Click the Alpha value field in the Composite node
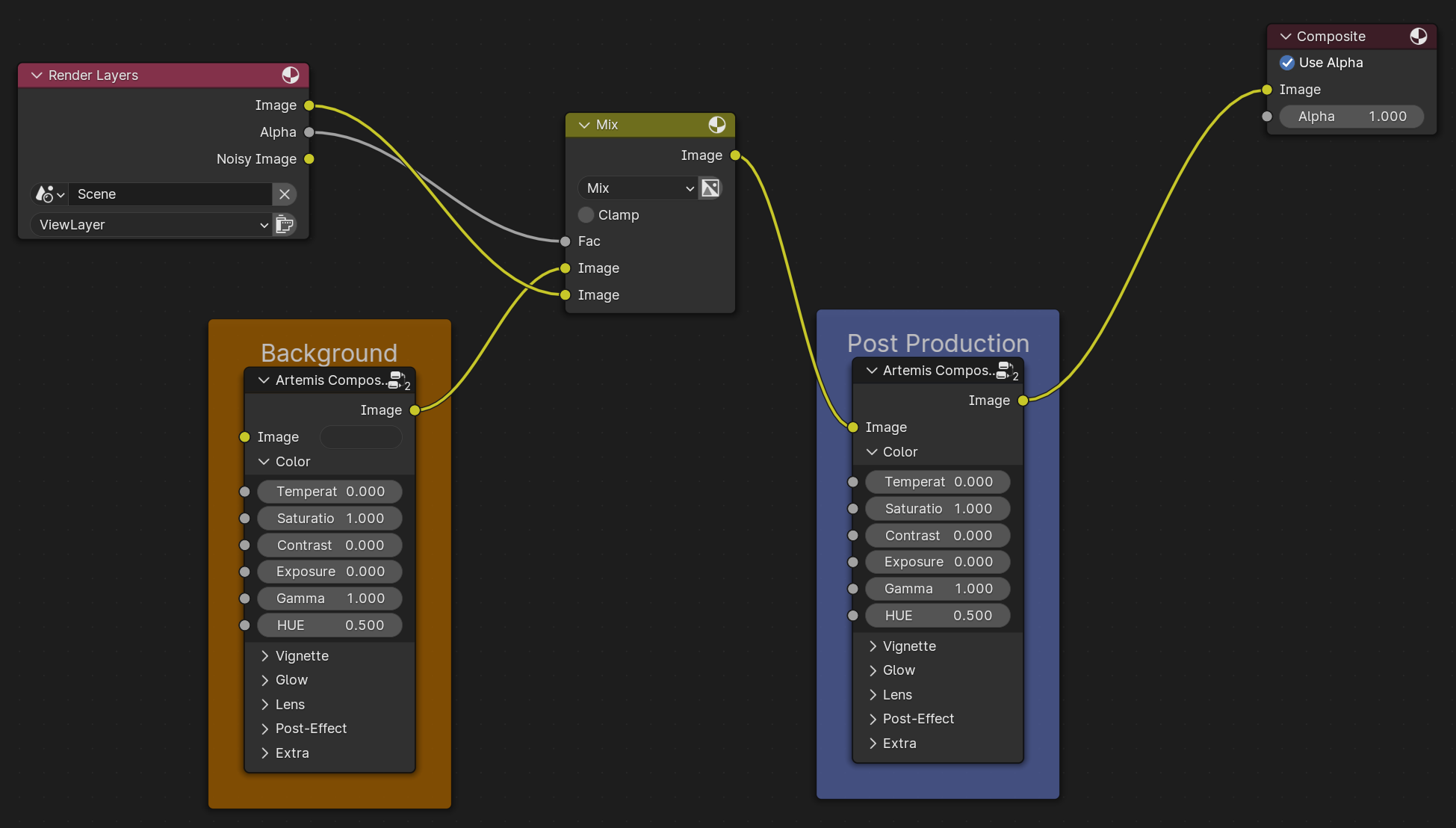This screenshot has height=828, width=1456. (1351, 117)
